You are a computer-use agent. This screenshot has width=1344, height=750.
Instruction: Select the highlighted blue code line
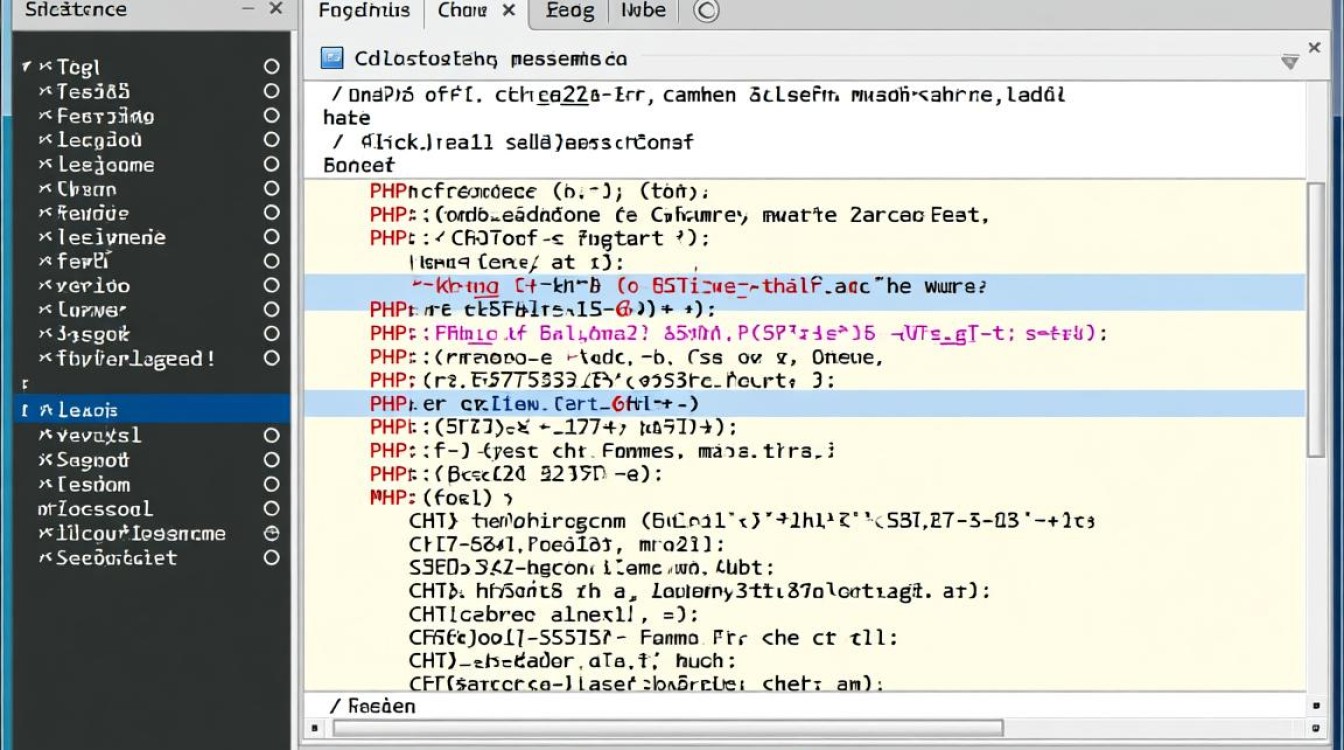(x=700, y=287)
